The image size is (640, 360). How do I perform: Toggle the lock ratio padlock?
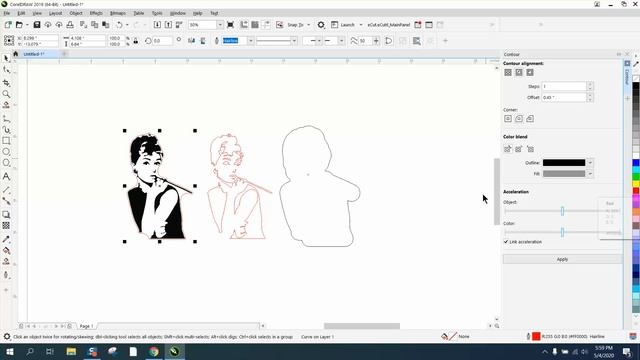coord(136,41)
